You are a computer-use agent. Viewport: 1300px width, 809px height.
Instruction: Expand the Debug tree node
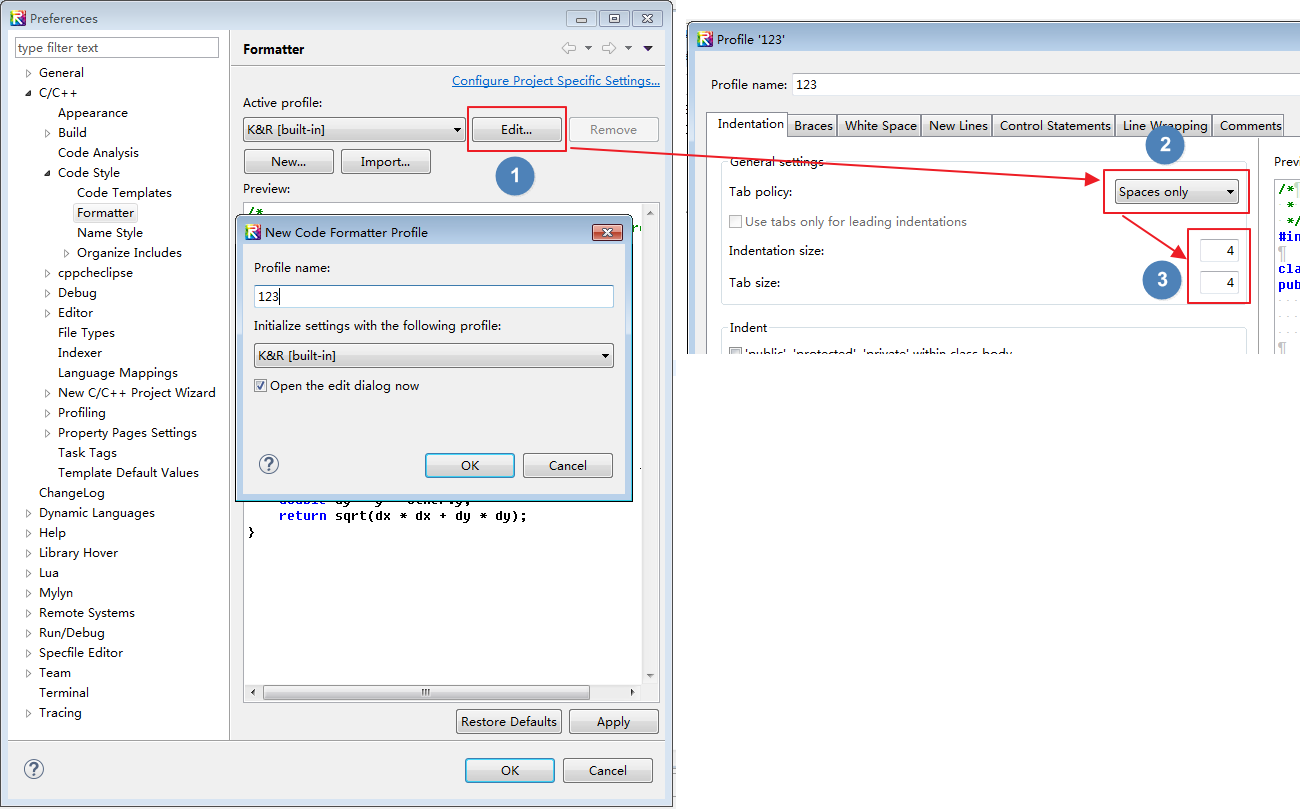(x=47, y=293)
